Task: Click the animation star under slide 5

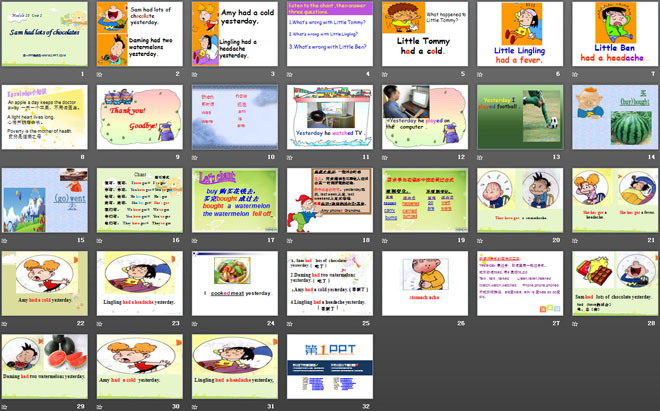Action: pos(385,75)
